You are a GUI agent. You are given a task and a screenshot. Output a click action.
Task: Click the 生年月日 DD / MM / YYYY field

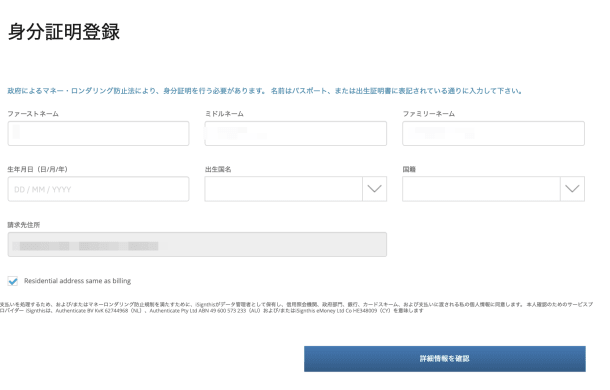(x=98, y=189)
